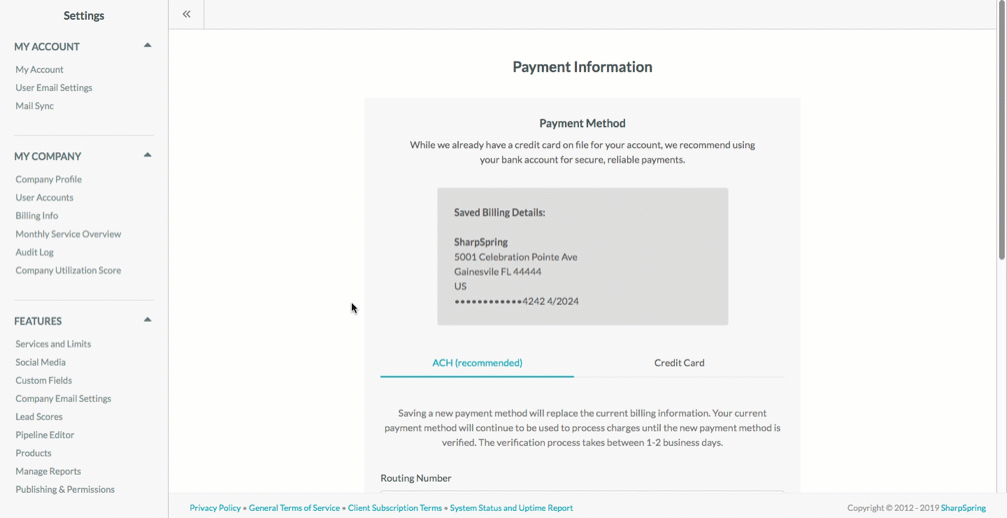Click the Routing Number input field
This screenshot has width=1007, height=518.
[582, 492]
